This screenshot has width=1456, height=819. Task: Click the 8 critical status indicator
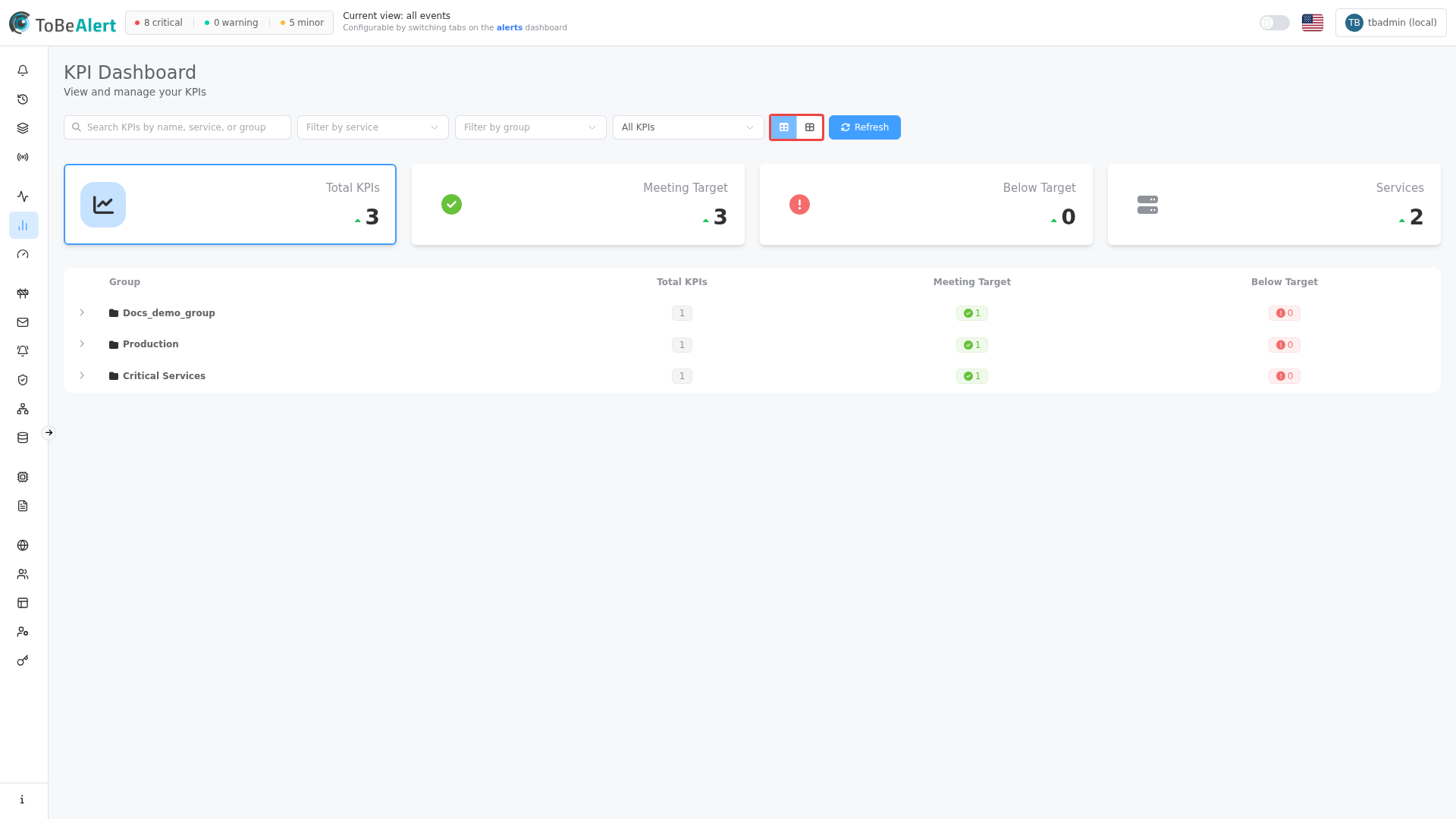tap(158, 23)
